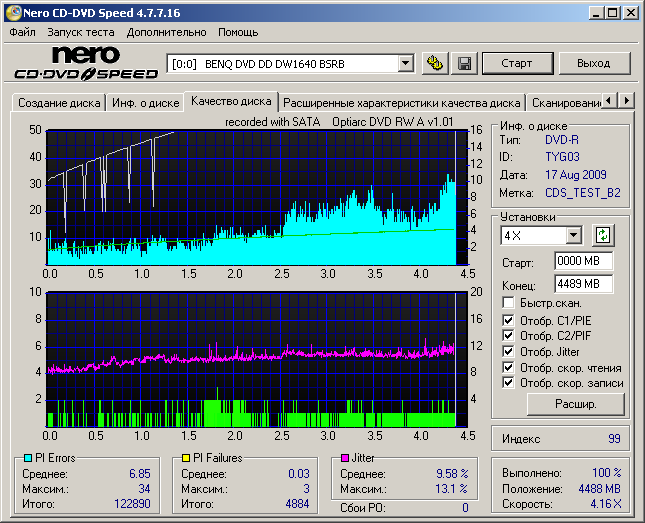Click the Nero CD-DVD Speed logo
The width and height of the screenshot is (645, 523).
click(85, 62)
